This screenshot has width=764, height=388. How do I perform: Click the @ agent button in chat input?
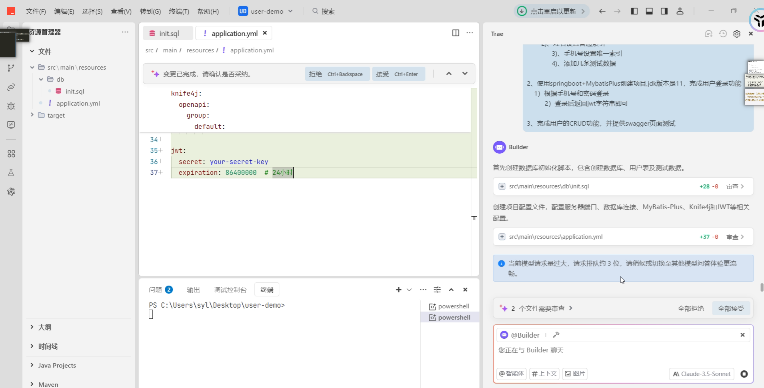pos(512,374)
